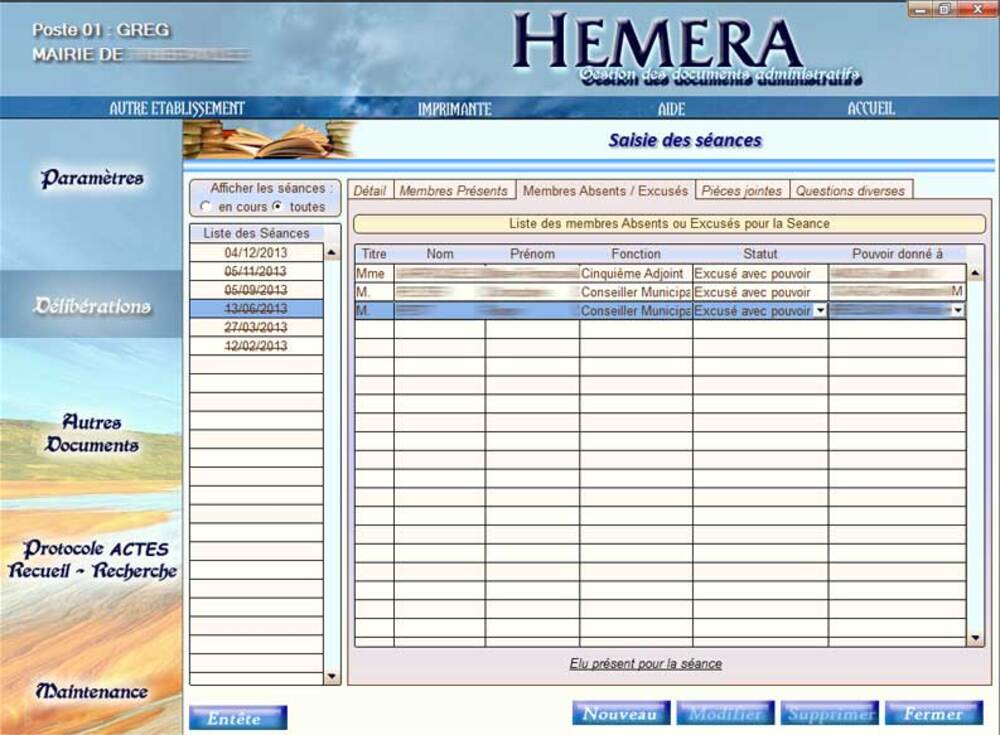Open the Questions diverses tab
The width and height of the screenshot is (1000, 735).
click(850, 190)
